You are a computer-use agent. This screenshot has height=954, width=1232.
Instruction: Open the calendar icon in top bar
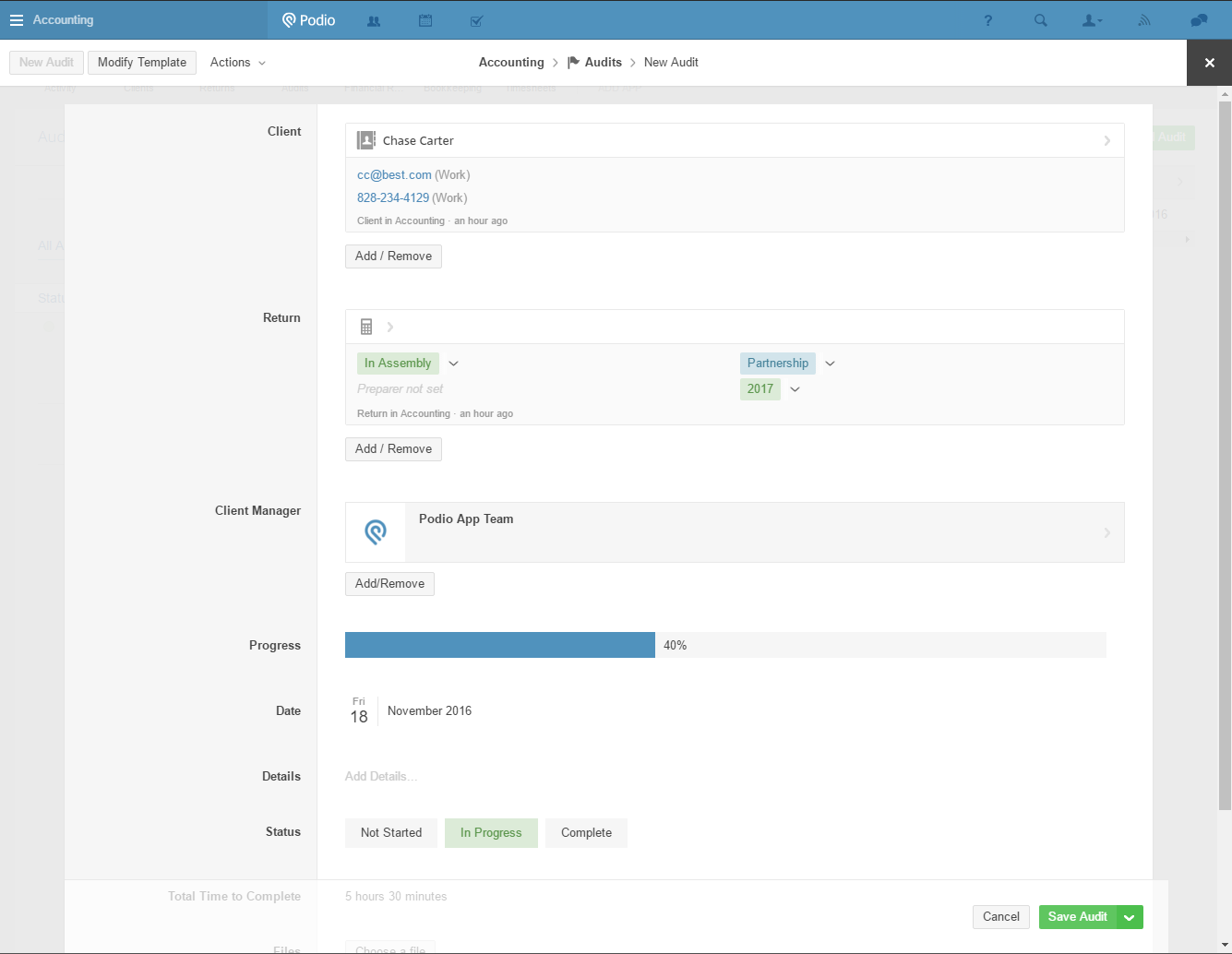(425, 20)
